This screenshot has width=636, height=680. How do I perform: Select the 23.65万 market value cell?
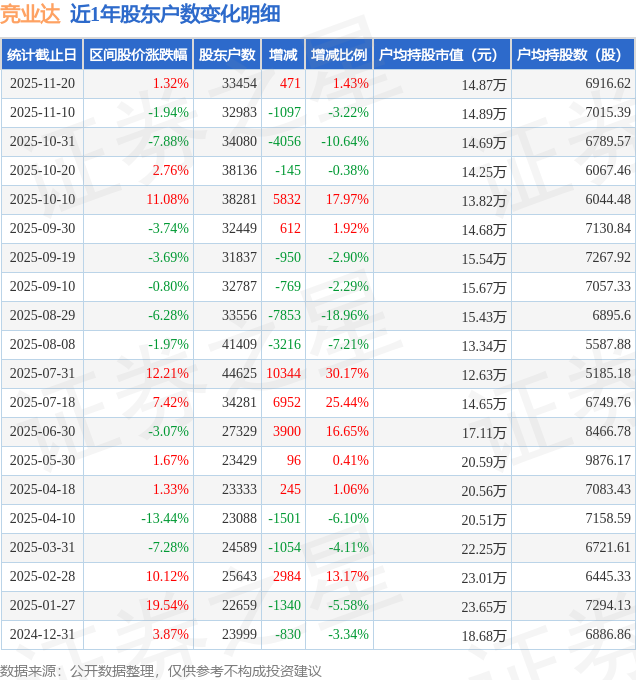tap(483, 606)
